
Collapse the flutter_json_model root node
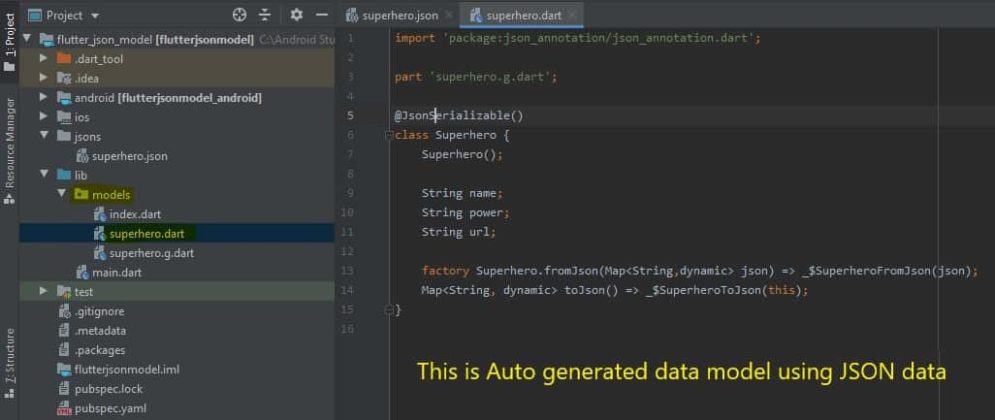click(x=27, y=39)
